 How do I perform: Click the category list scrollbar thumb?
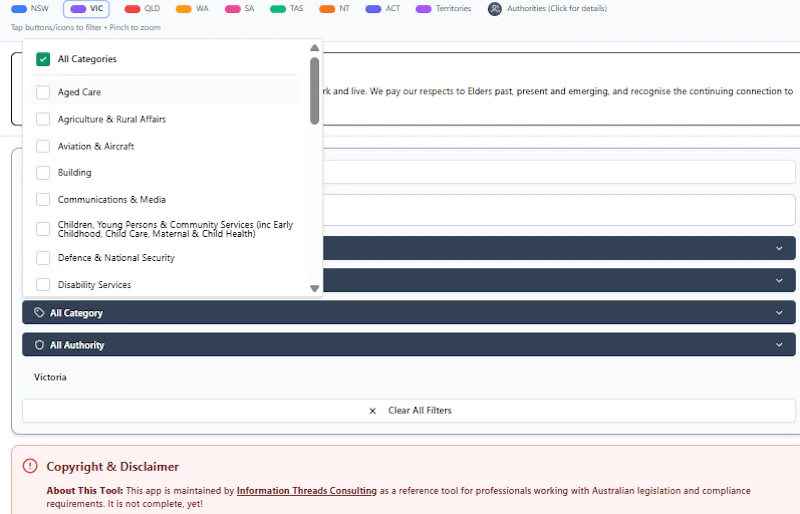point(314,90)
